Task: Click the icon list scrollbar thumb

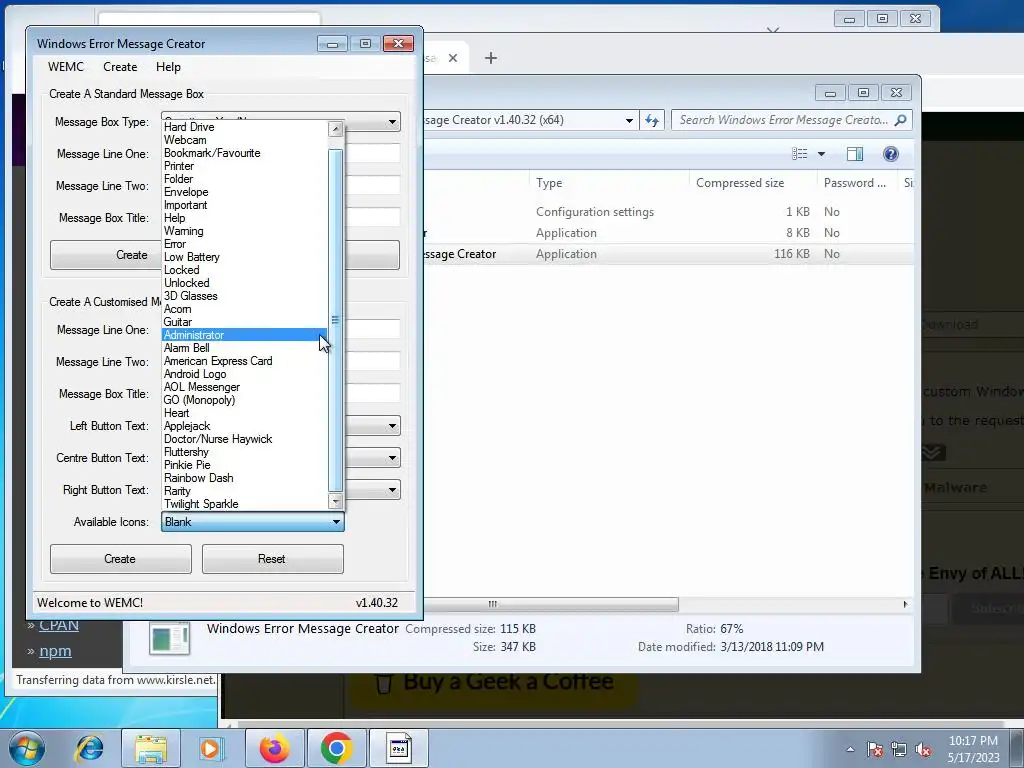Action: [x=336, y=320]
